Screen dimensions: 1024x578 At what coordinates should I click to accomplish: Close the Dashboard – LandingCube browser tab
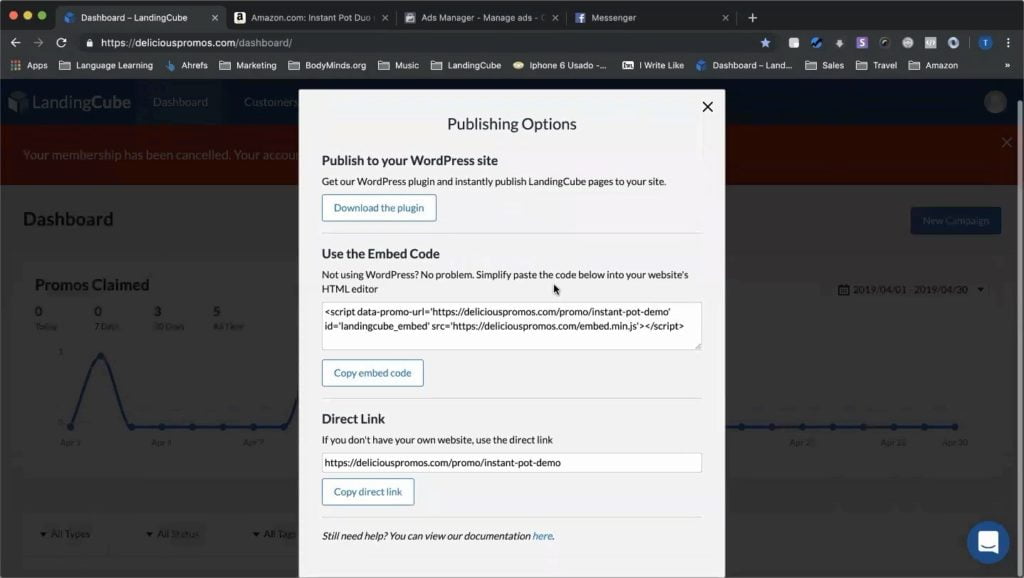215,18
